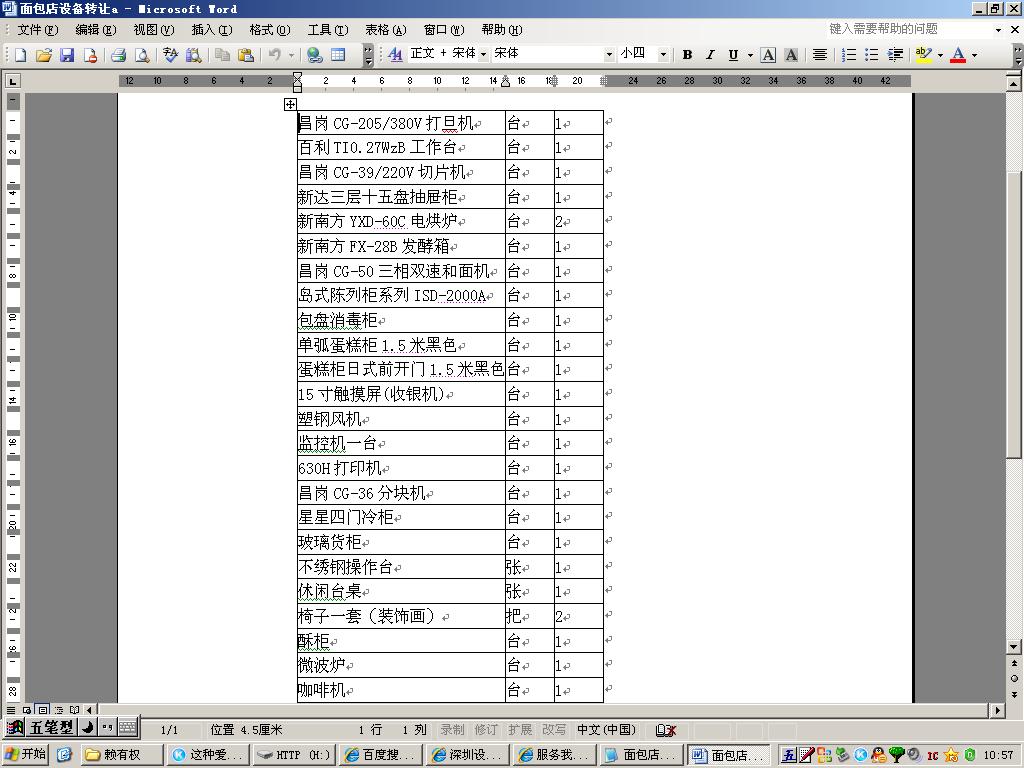The width and height of the screenshot is (1024, 768).
Task: Expand font color dropdown arrow
Action: pyautogui.click(x=974, y=55)
